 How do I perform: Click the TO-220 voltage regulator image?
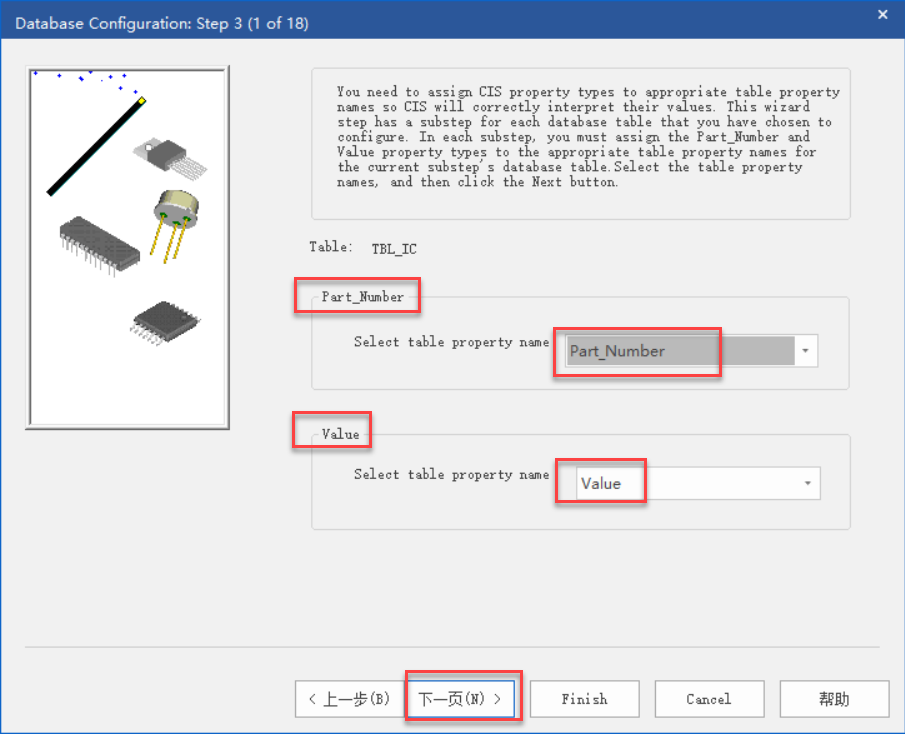tap(159, 153)
